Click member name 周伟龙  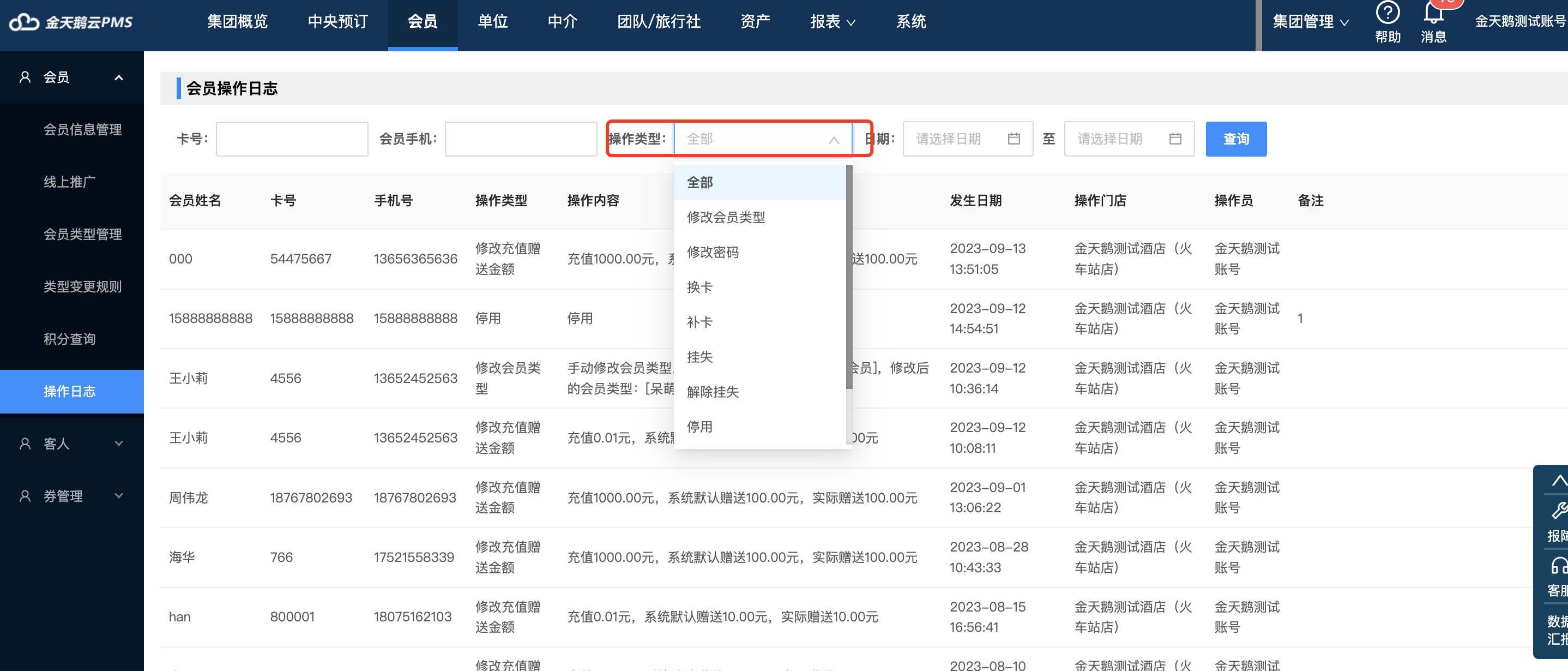pyautogui.click(x=188, y=498)
